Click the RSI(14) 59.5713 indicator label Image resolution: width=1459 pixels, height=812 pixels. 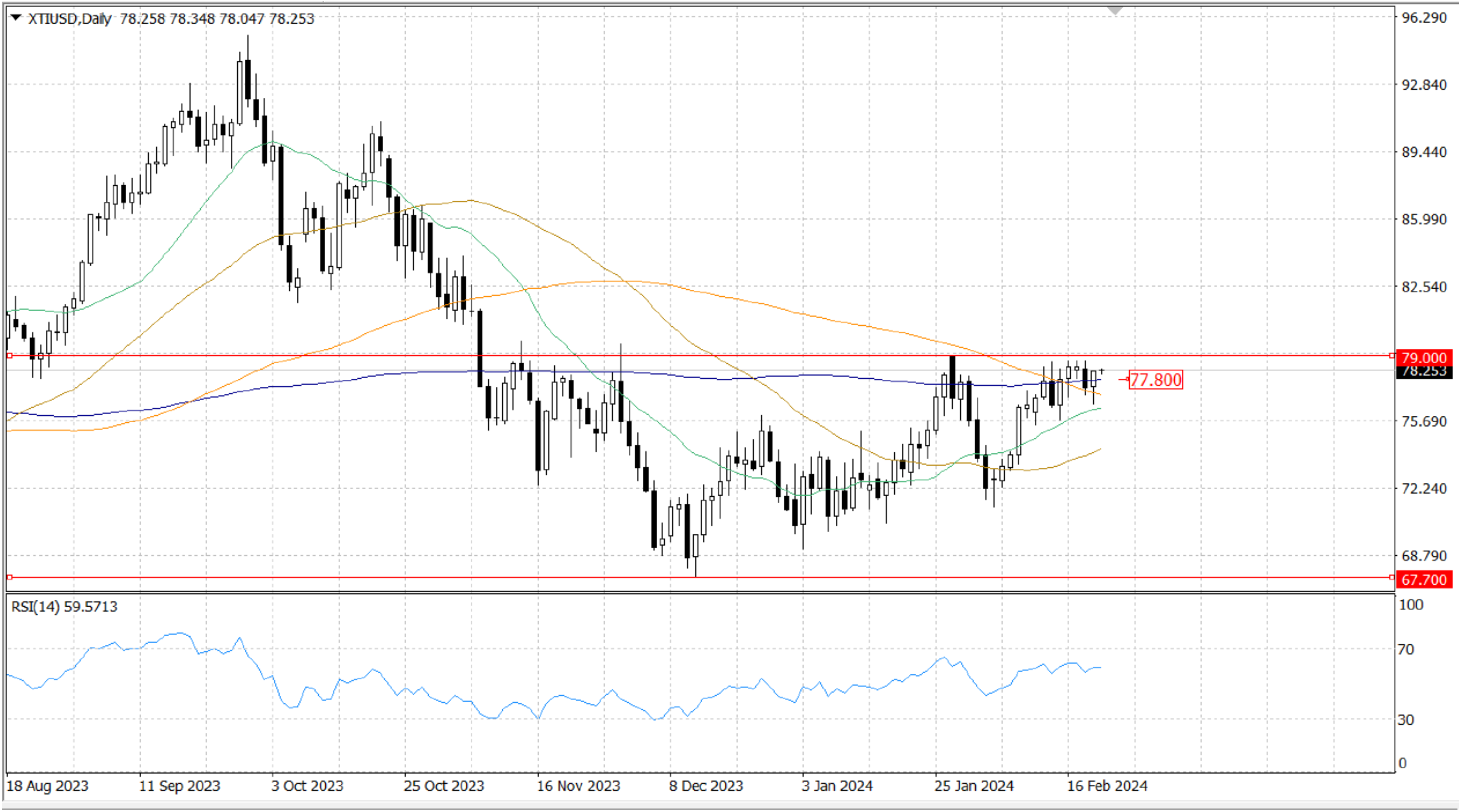tap(65, 607)
